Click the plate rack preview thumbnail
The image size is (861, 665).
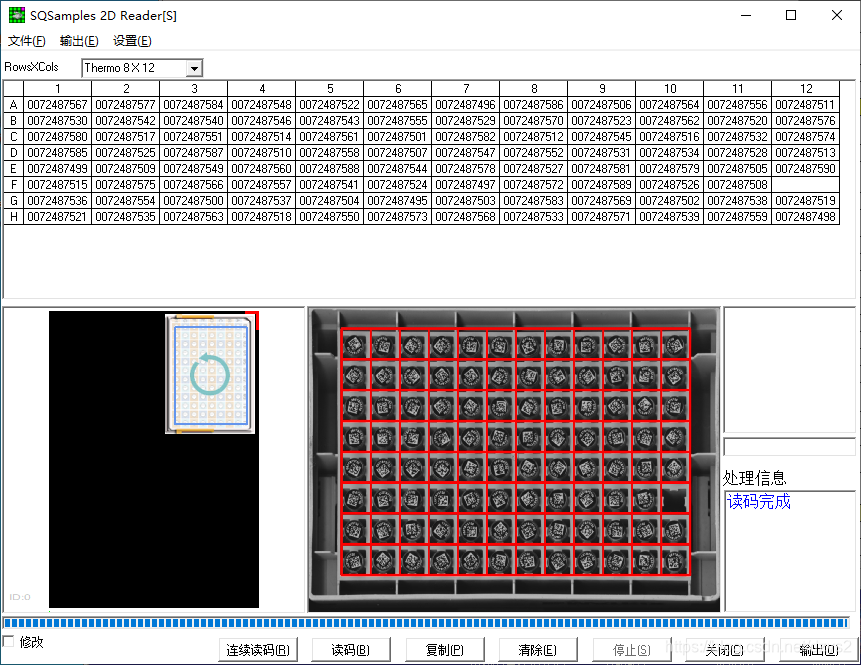pos(210,374)
